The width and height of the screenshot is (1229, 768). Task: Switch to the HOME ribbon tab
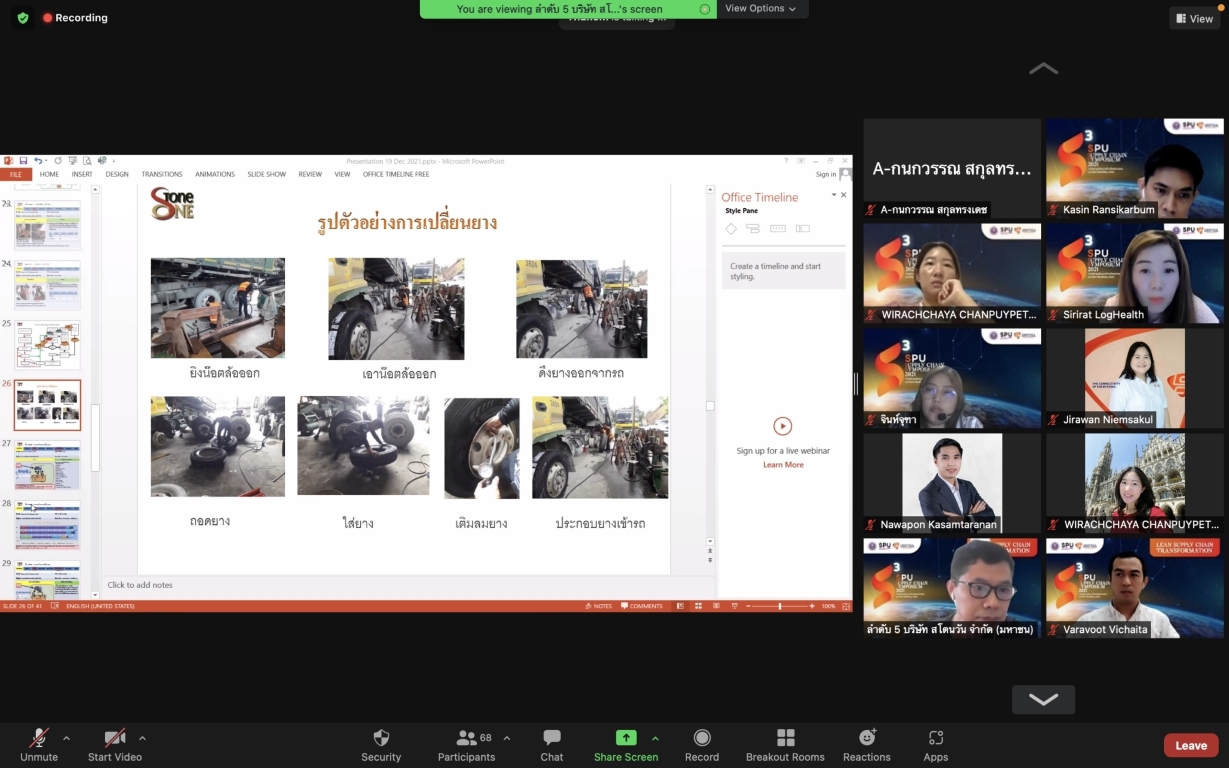[49, 174]
